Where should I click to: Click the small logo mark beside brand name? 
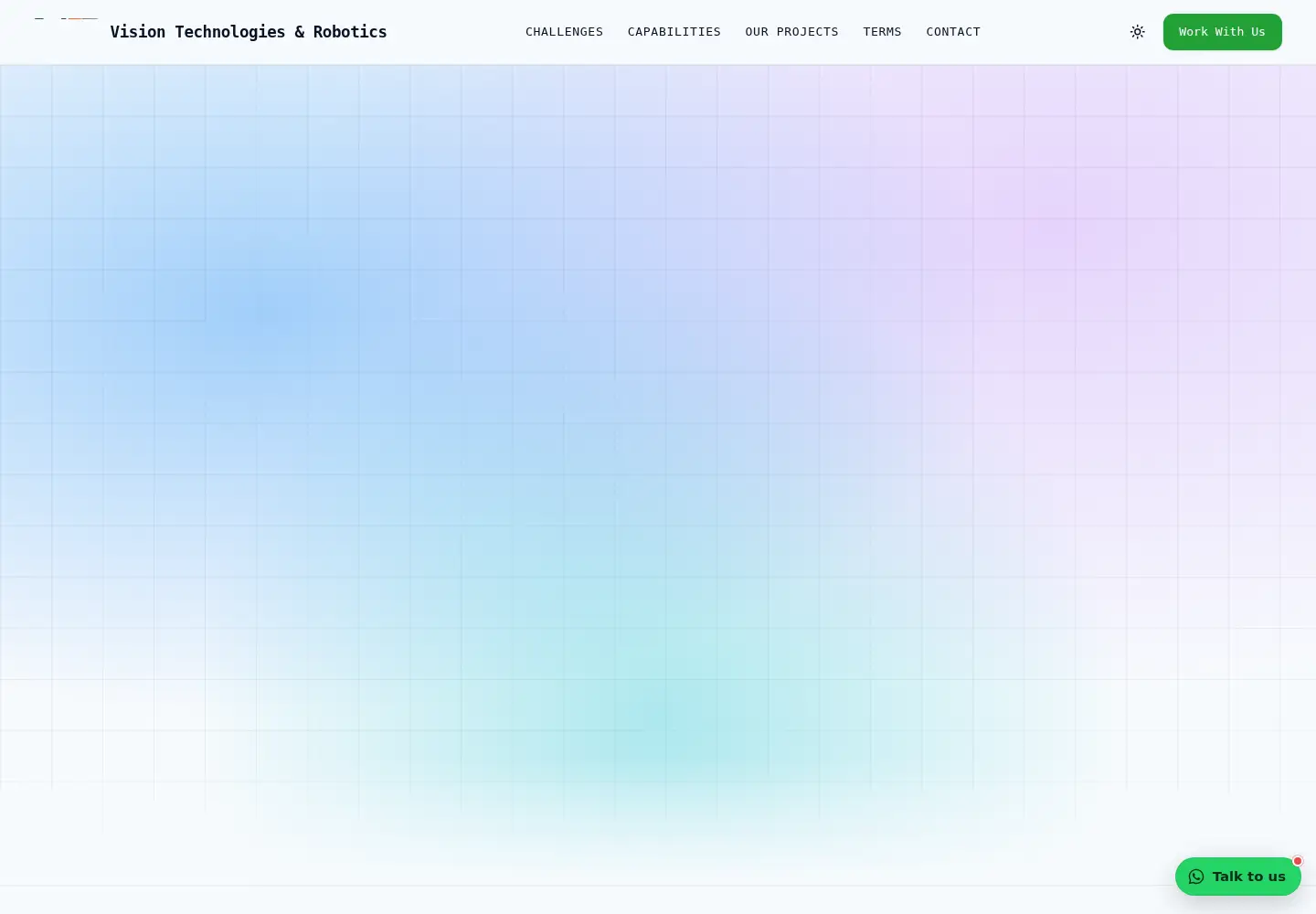click(66, 32)
